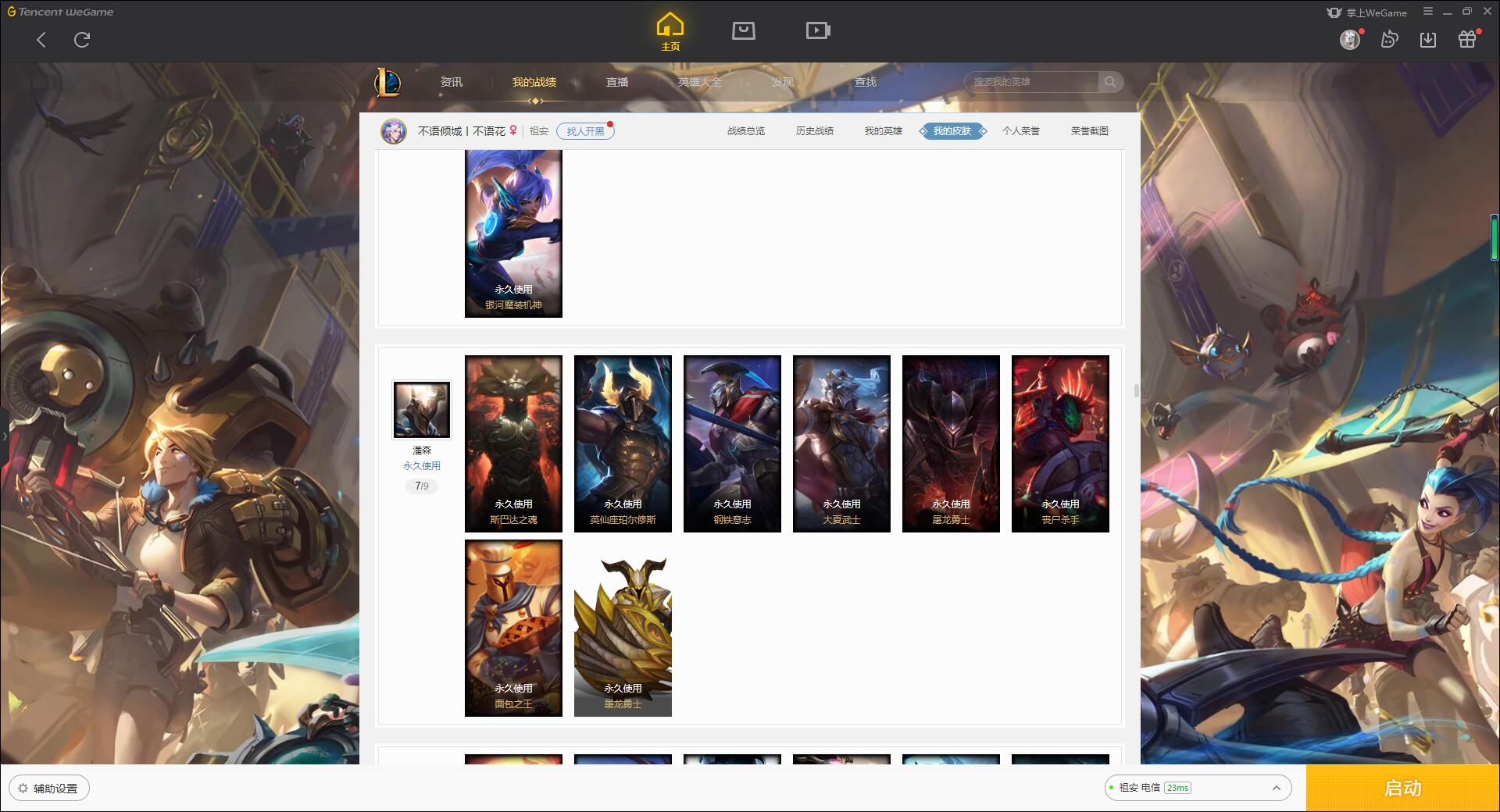Switch to 历史战绩 sub-tab

click(x=815, y=131)
